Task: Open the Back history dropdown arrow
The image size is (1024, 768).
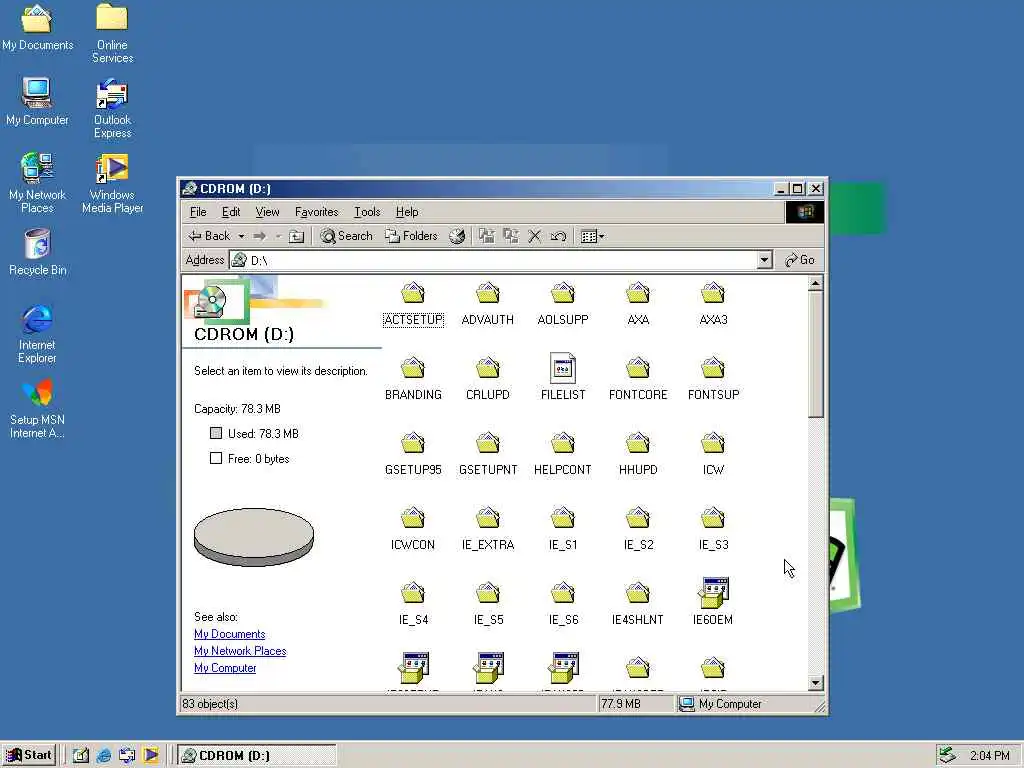Action: [241, 236]
